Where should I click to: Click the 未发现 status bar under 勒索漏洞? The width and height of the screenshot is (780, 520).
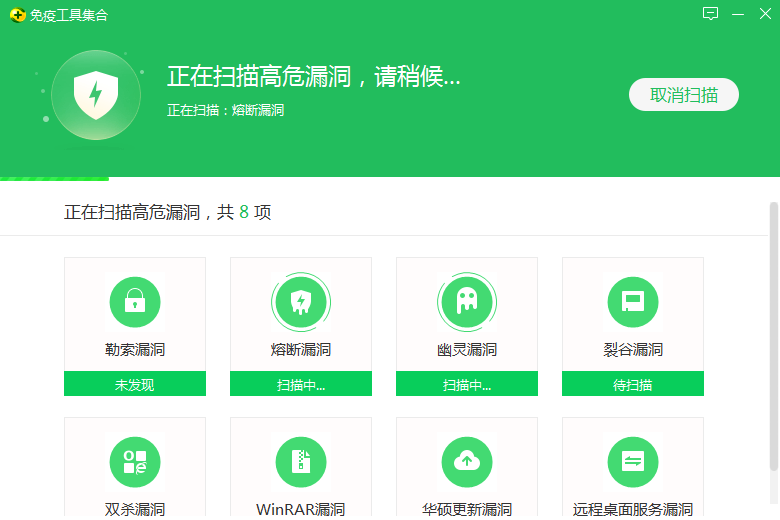135,384
